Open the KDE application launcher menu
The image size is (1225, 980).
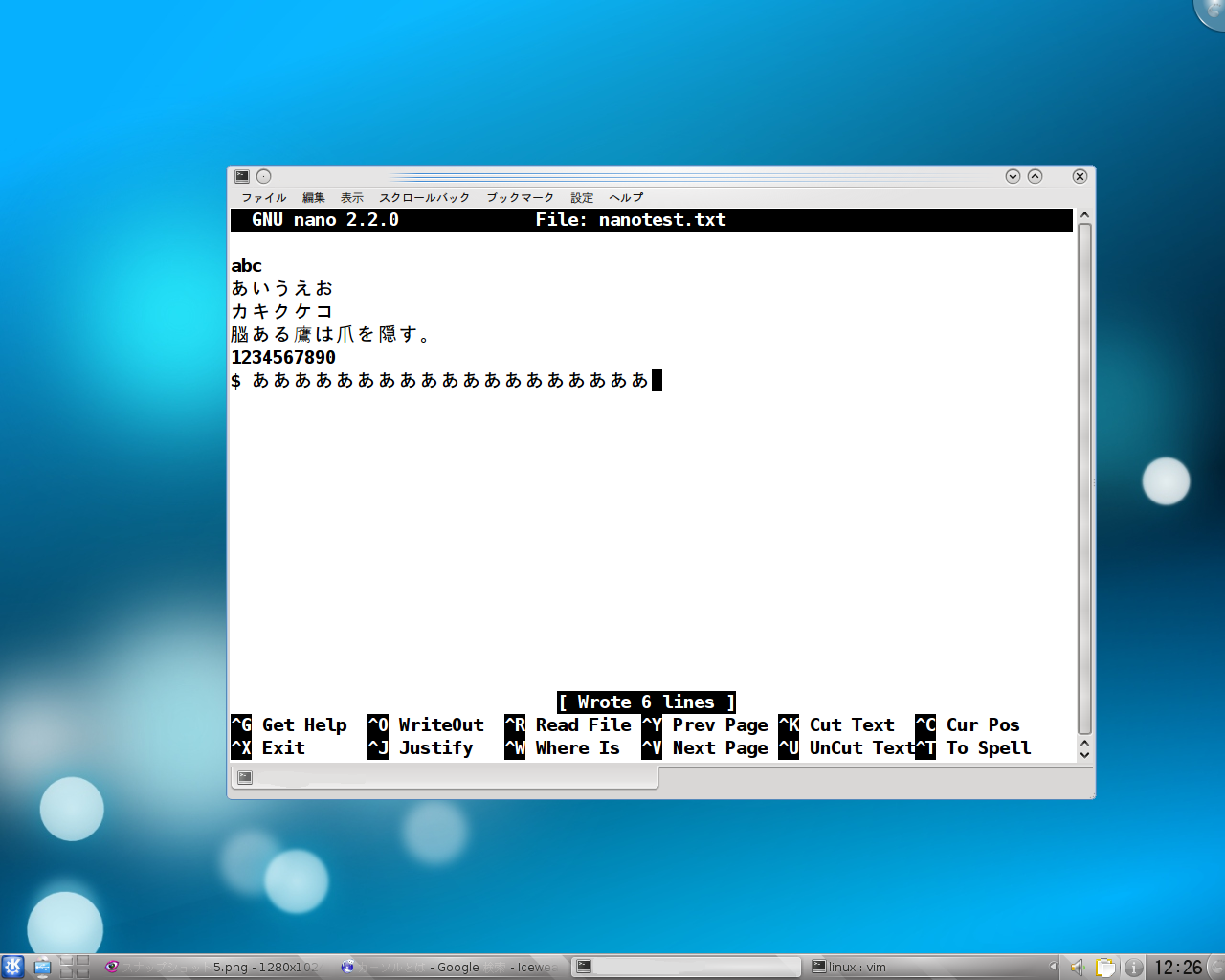click(x=12, y=967)
